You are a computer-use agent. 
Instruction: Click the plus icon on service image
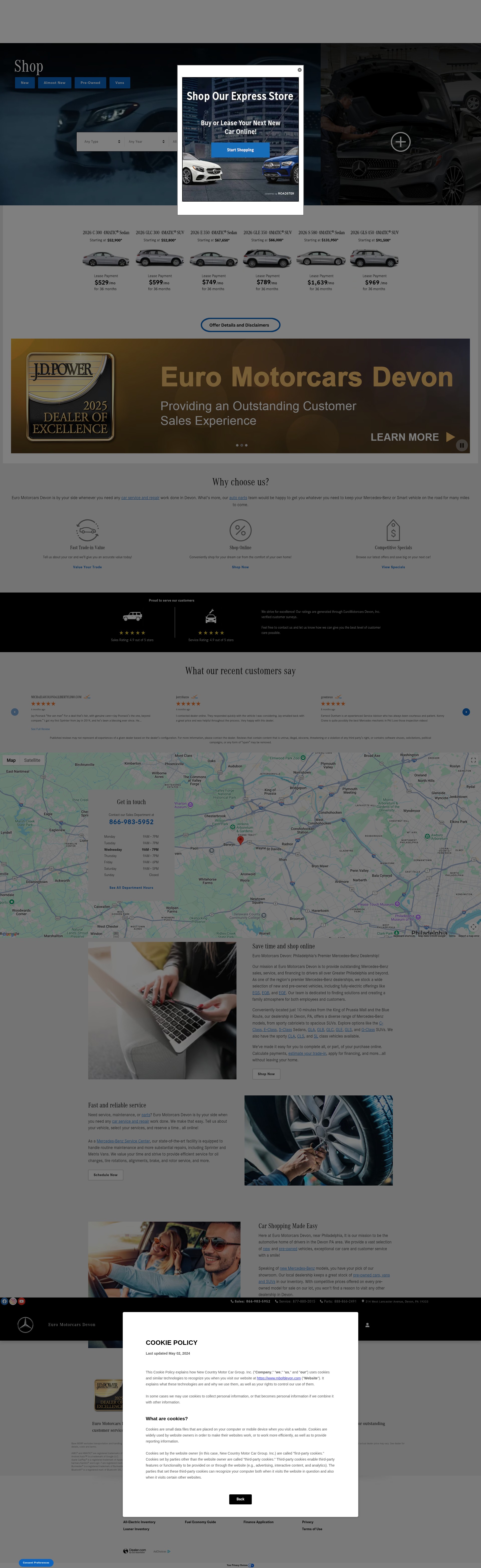(x=401, y=142)
